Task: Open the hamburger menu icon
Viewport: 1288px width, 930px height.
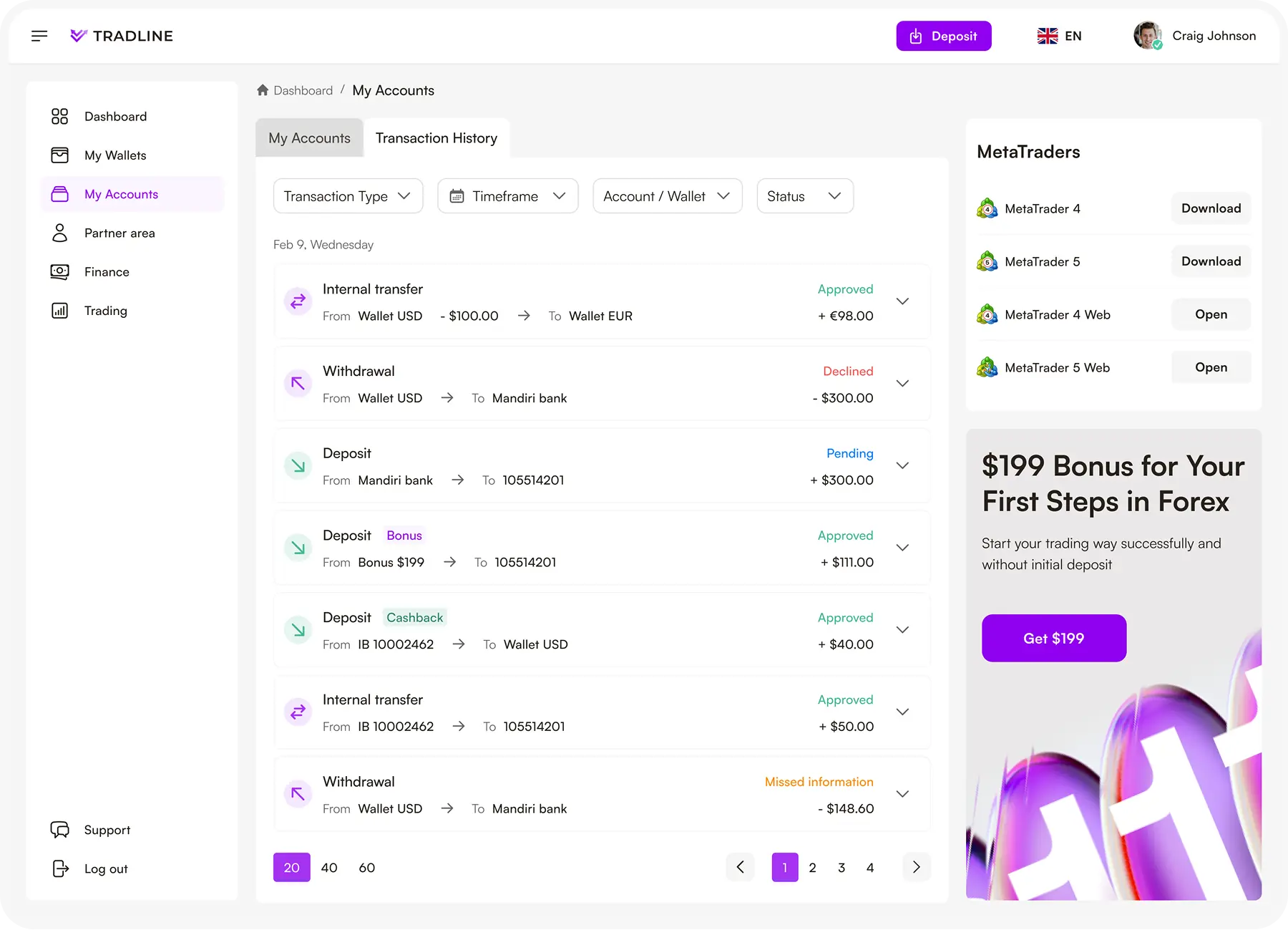Action: pos(39,36)
